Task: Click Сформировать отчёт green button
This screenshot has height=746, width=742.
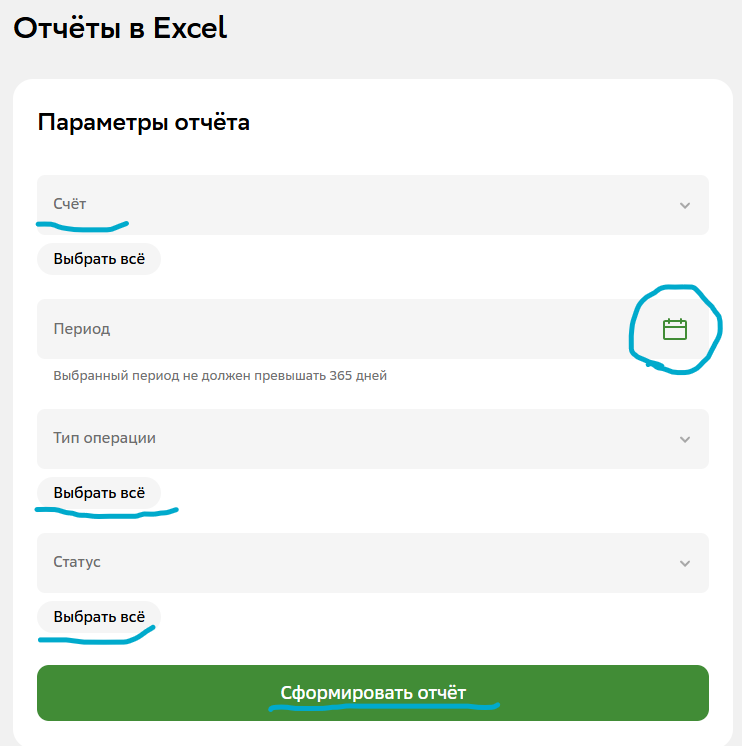Action: pos(372,693)
